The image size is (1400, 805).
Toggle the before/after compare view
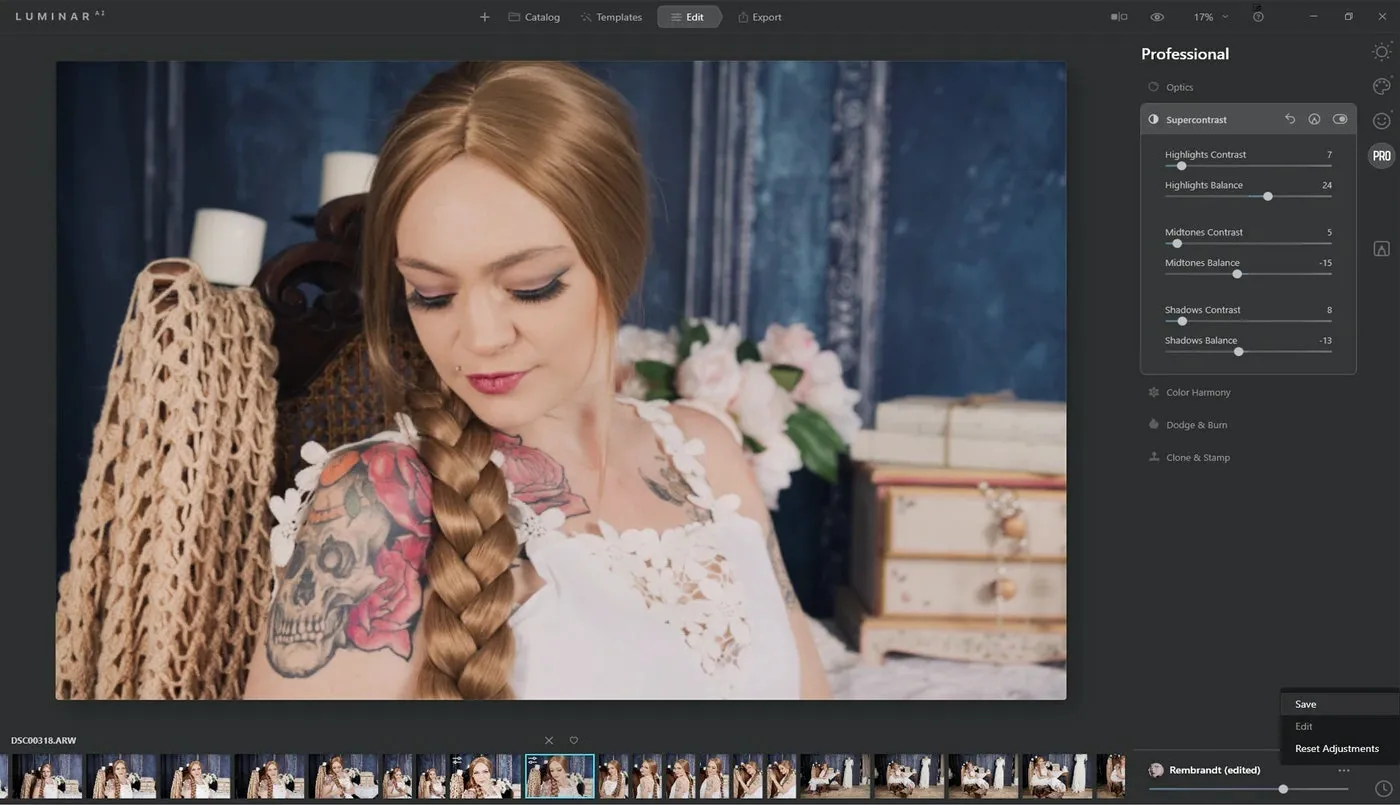1119,17
